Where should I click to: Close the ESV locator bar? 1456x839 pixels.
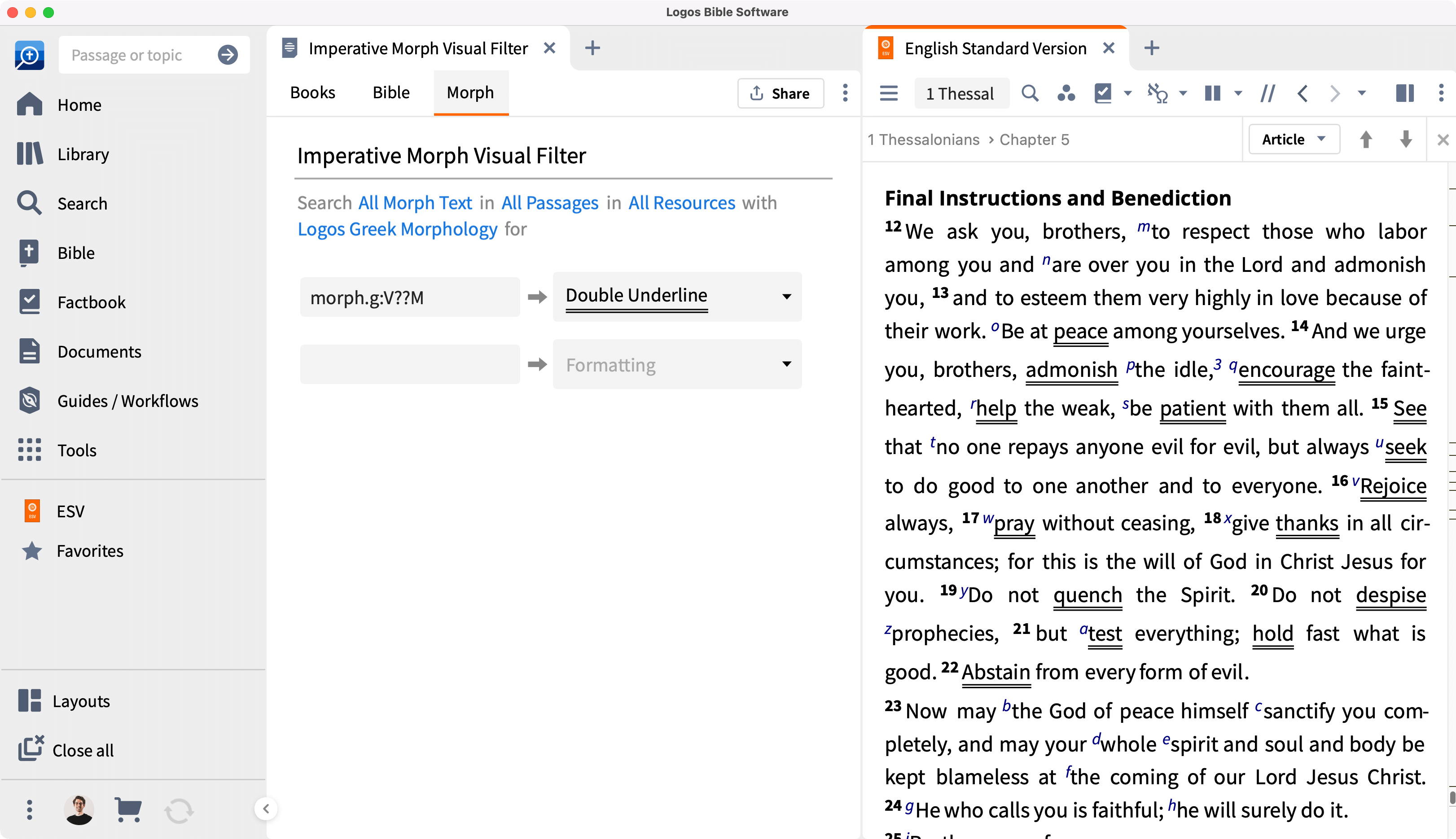click(x=1443, y=140)
